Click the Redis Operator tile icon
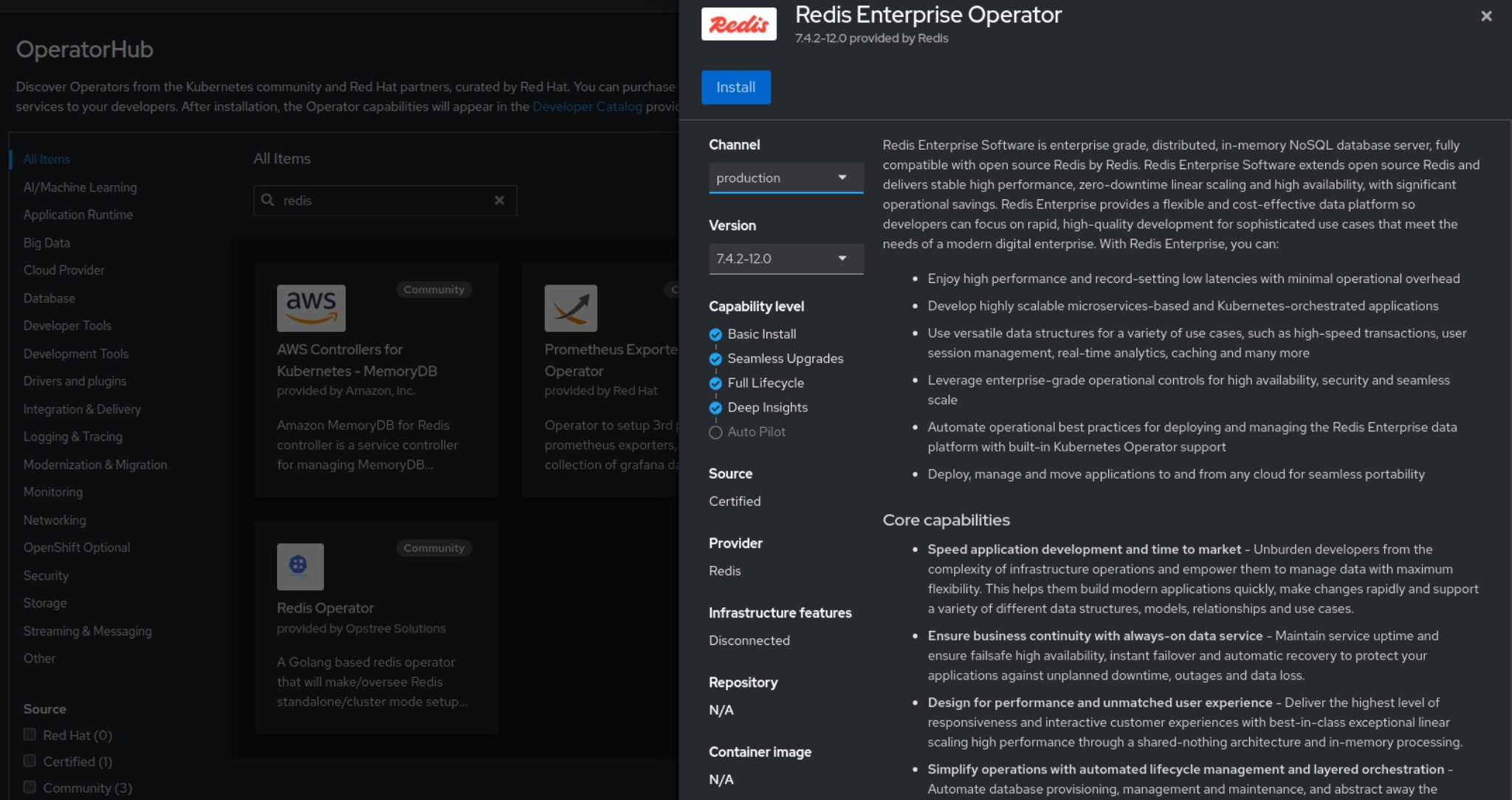1512x800 pixels. click(300, 567)
